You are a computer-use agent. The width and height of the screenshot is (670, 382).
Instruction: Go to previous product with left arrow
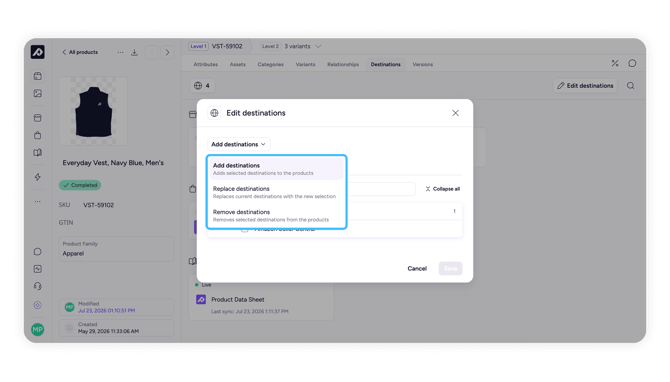point(152,52)
